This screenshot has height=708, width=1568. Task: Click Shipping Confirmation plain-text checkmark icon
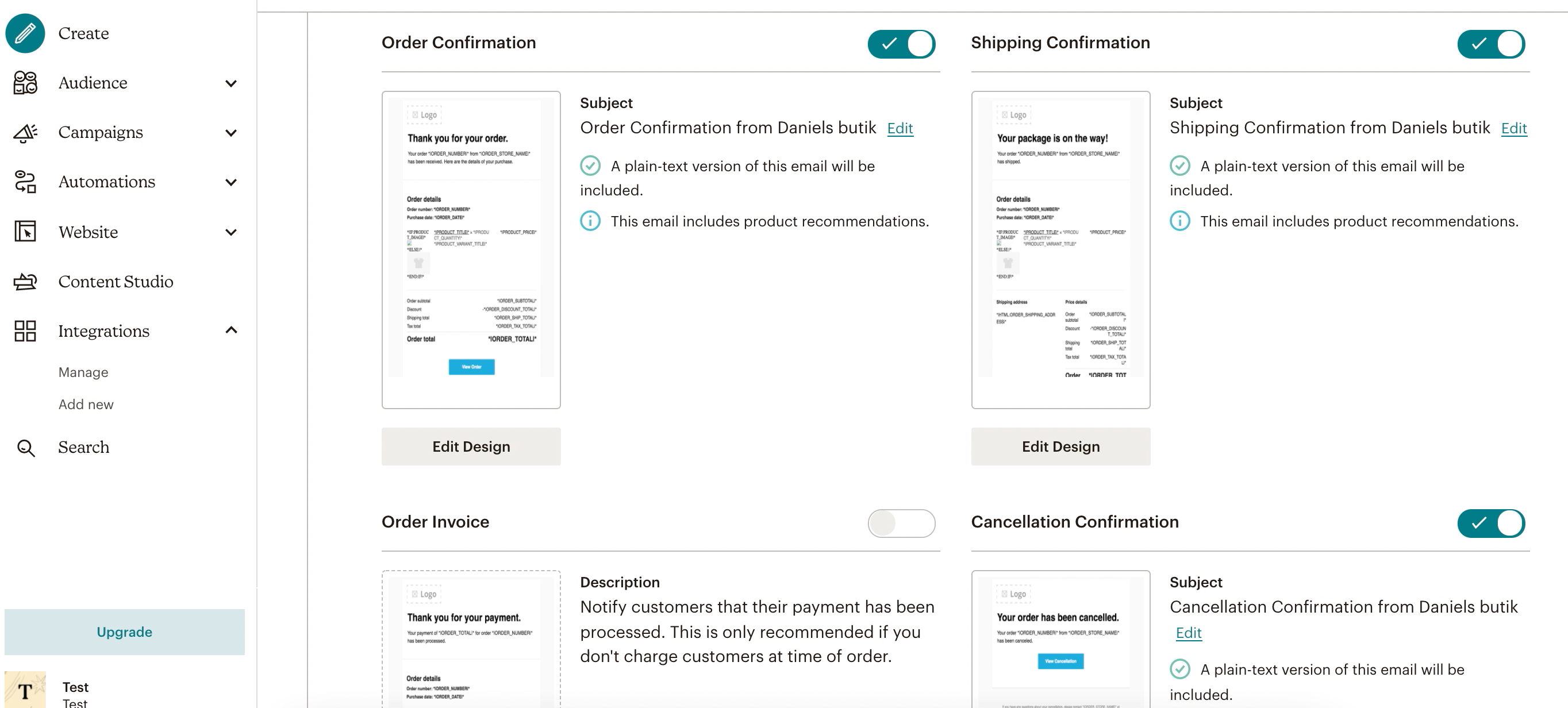(x=1179, y=166)
